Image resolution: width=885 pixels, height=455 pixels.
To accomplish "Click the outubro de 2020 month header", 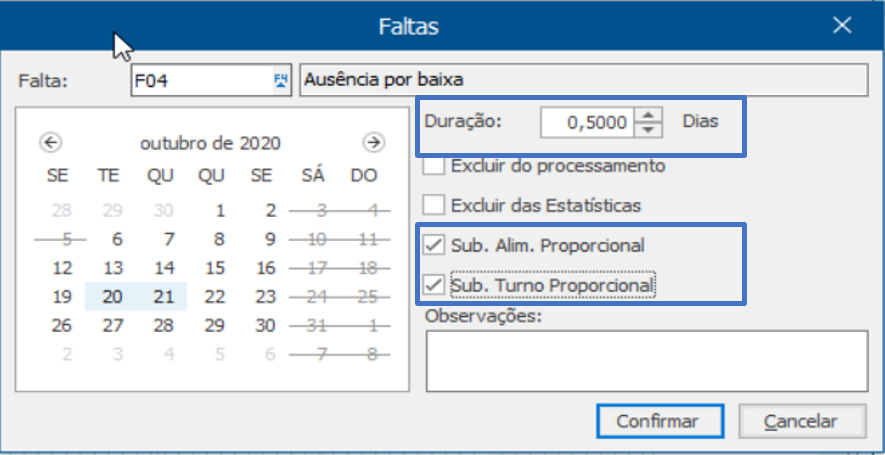I will (x=211, y=143).
